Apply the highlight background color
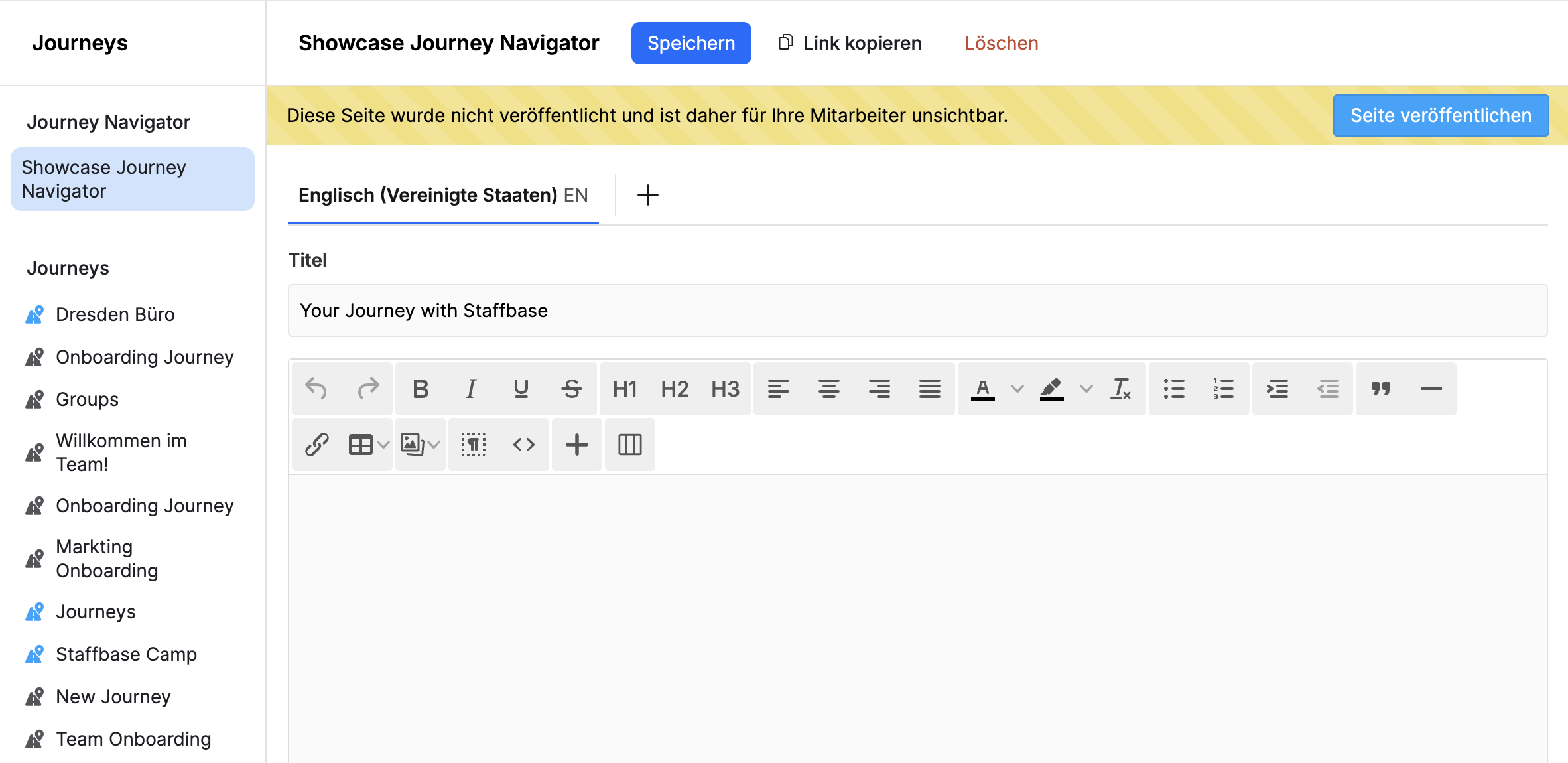Viewport: 1568px width, 763px height. [1052, 389]
